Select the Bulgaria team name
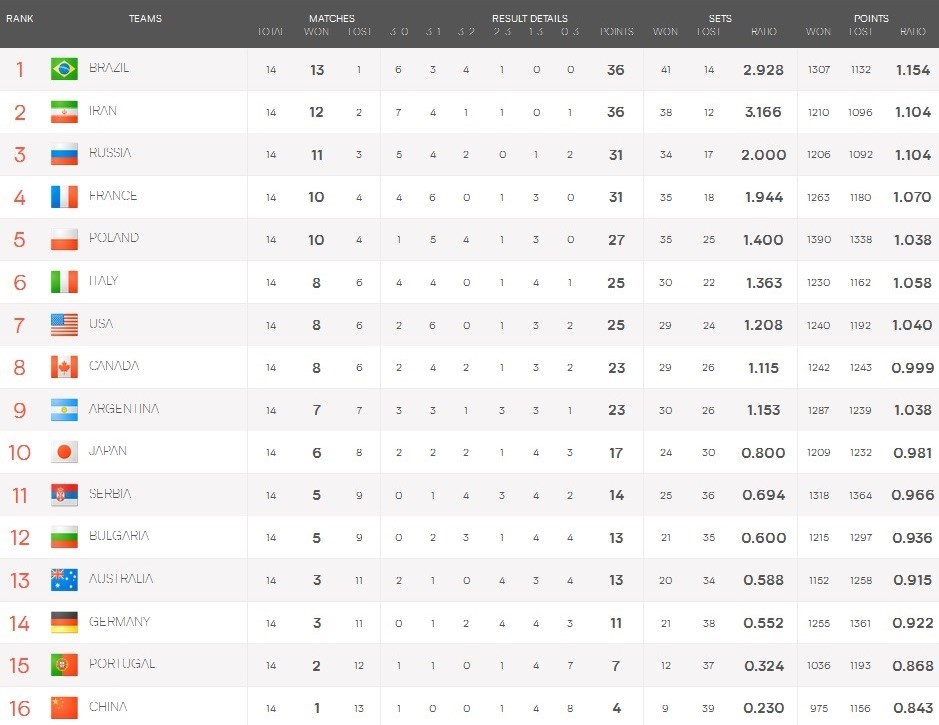 point(119,536)
